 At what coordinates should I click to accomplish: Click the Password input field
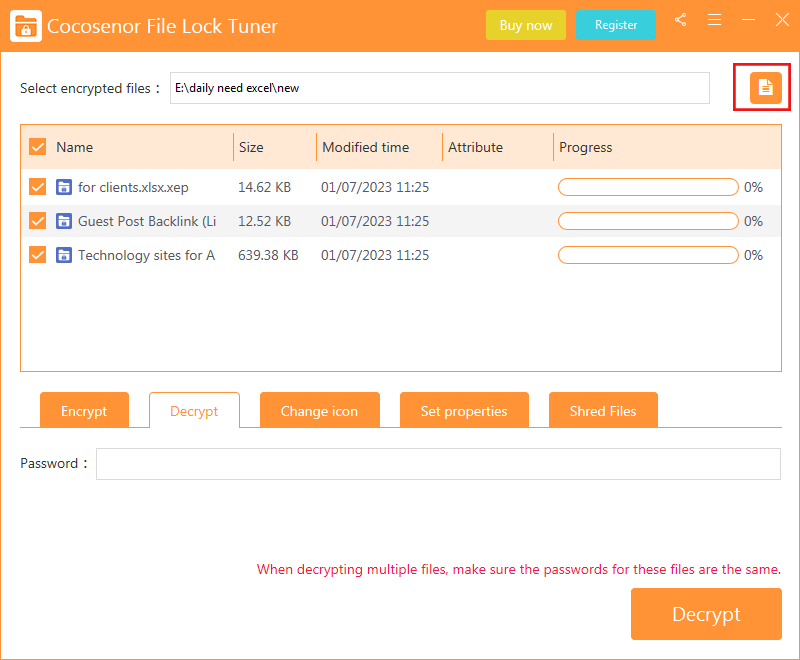(438, 464)
